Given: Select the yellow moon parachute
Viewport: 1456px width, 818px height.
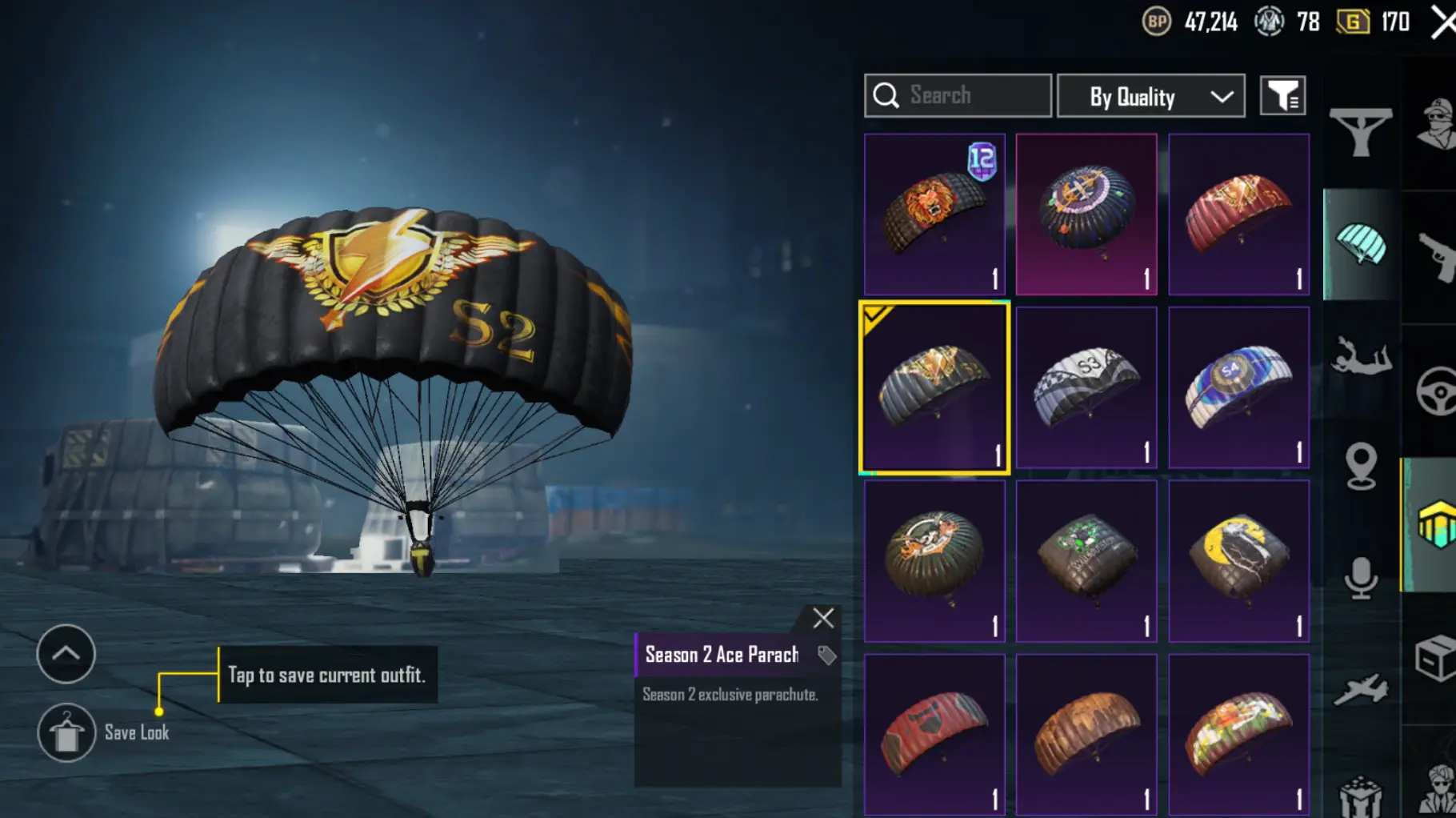Looking at the screenshot, I should pyautogui.click(x=1238, y=561).
